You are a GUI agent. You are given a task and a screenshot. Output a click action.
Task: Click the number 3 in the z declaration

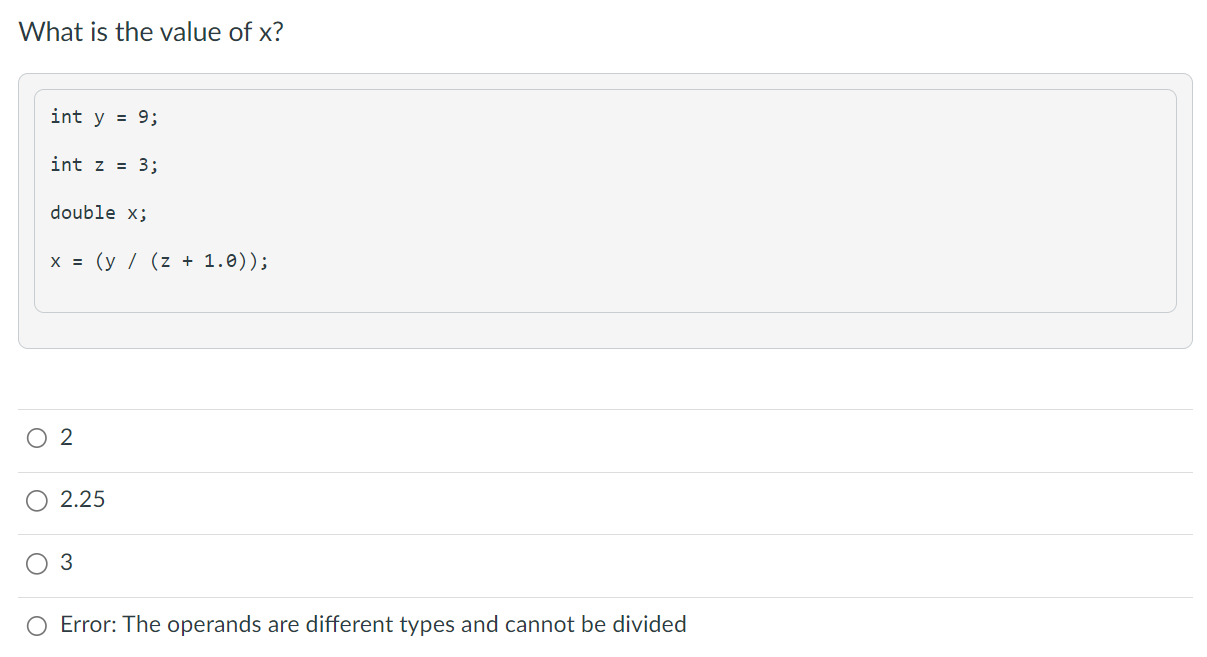coord(143,165)
